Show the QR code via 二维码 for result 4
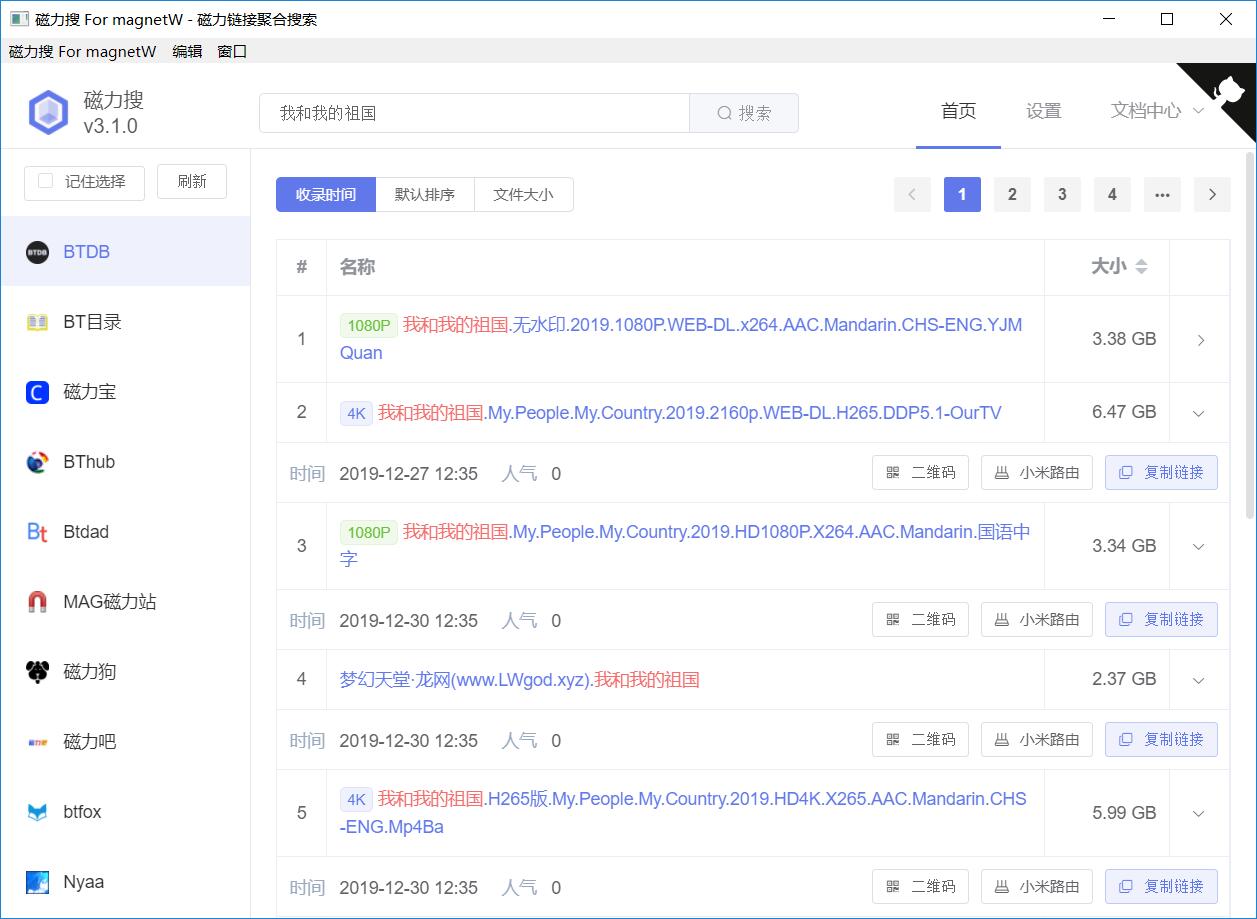Screen dimensions: 1257x919 920,739
